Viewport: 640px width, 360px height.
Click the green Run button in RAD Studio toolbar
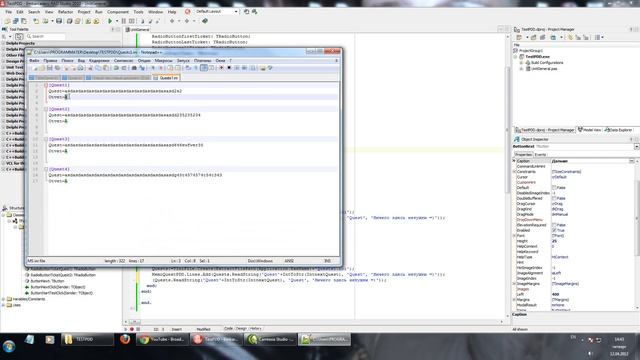click(x=110, y=21)
